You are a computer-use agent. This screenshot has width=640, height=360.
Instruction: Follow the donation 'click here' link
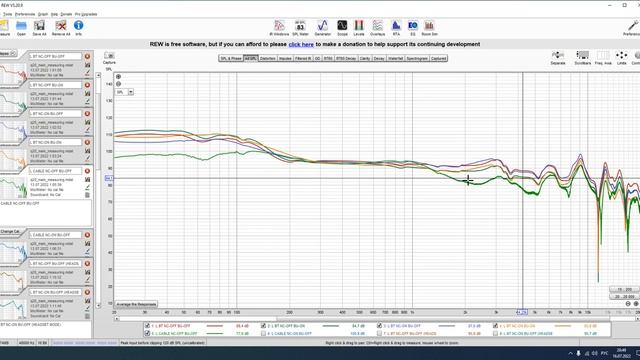[x=301, y=44]
